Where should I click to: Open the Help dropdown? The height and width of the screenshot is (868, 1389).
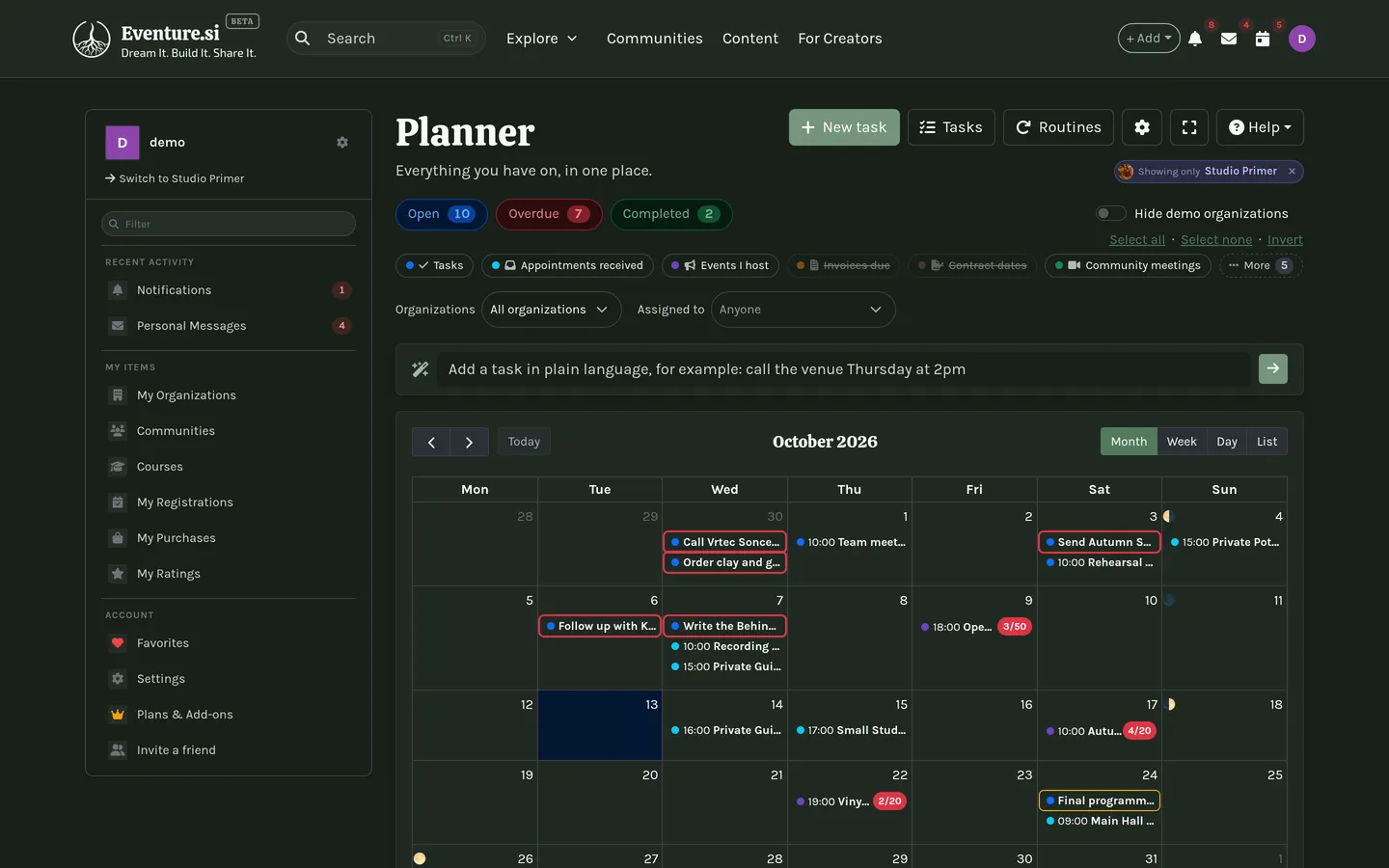pos(1260,127)
